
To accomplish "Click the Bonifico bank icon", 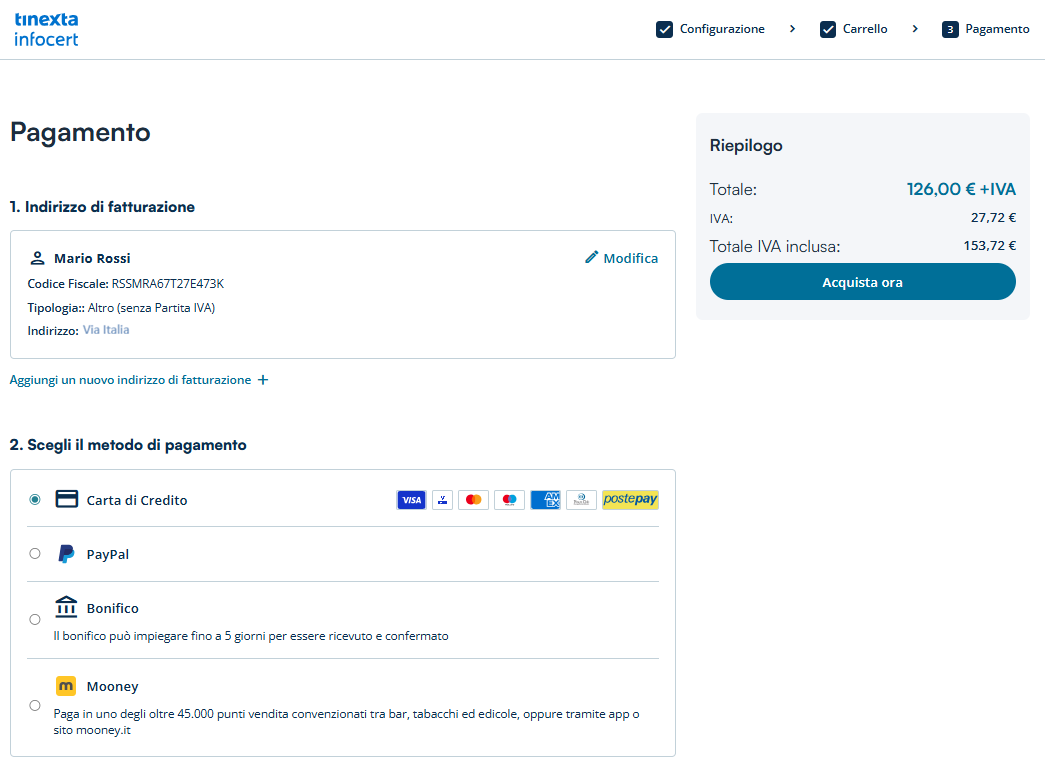I will click(x=66, y=607).
